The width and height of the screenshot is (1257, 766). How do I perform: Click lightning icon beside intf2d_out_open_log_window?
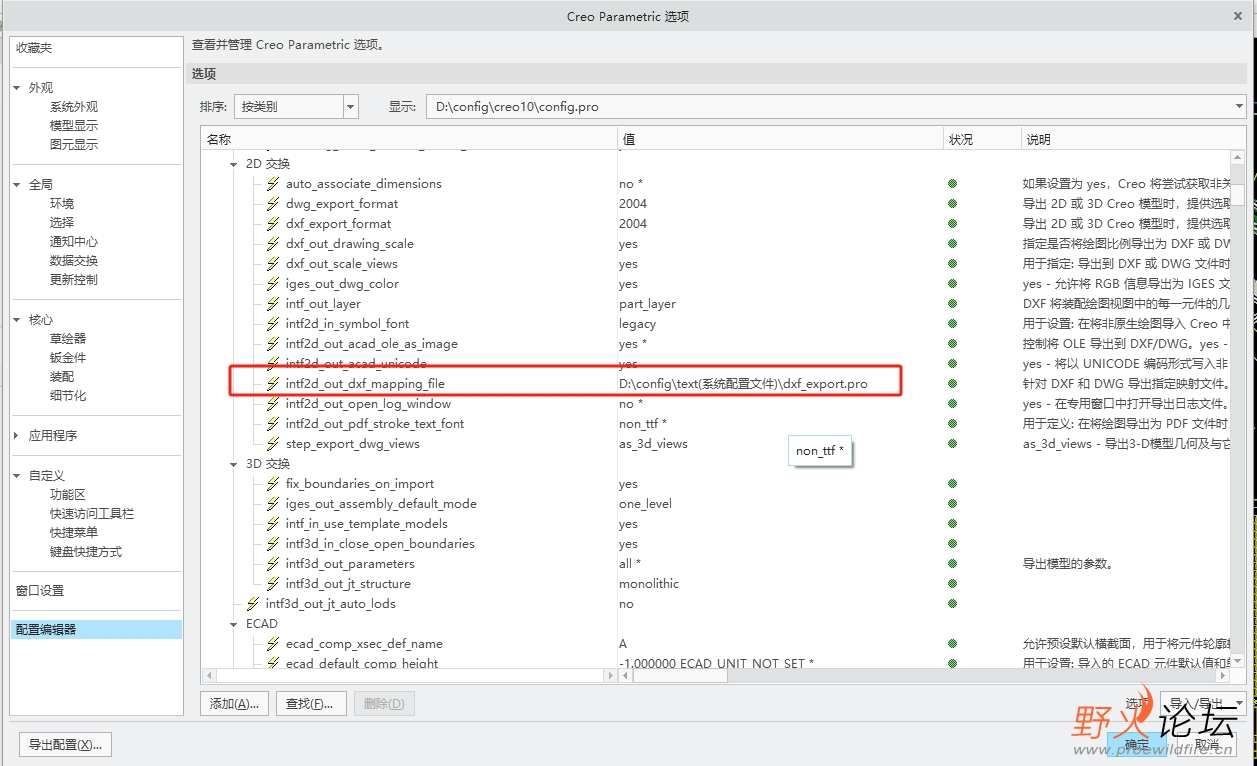point(273,404)
